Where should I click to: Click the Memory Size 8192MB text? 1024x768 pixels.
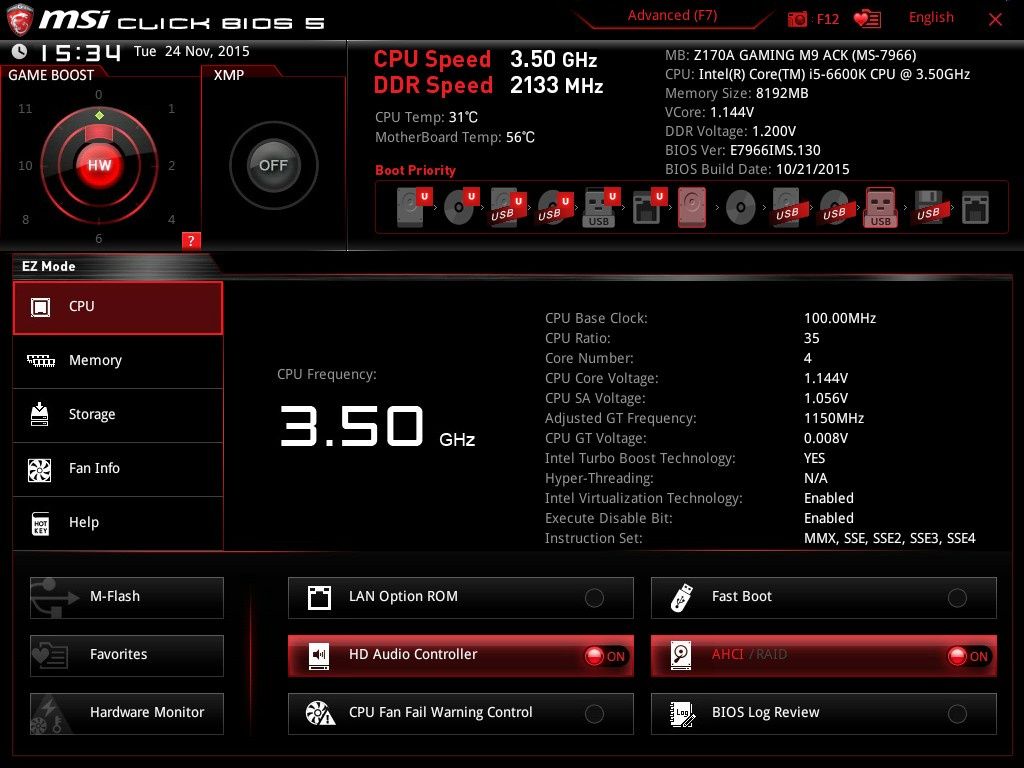(x=737, y=93)
